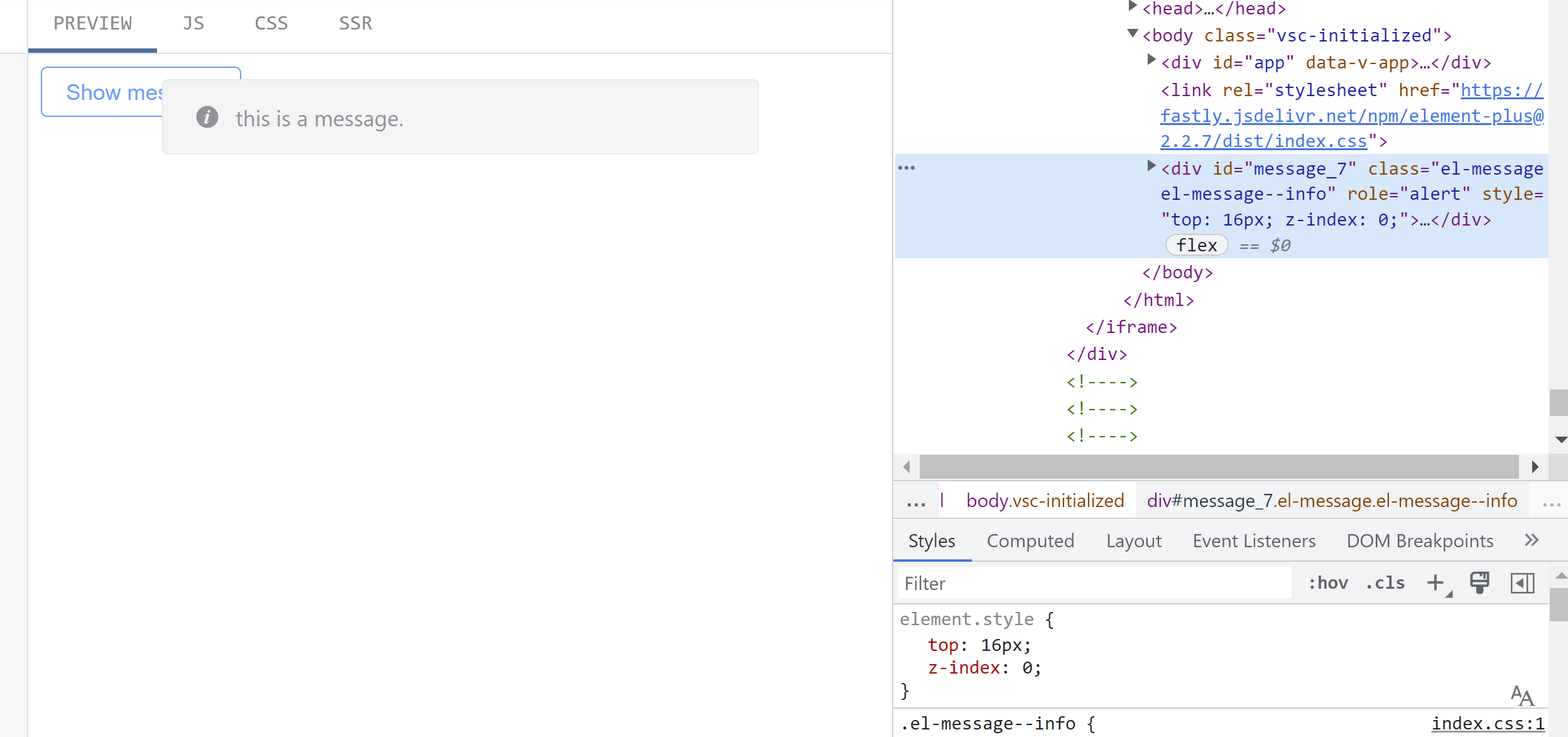Toggle the :hov element state panel
This screenshot has width=1568, height=737.
(1328, 583)
